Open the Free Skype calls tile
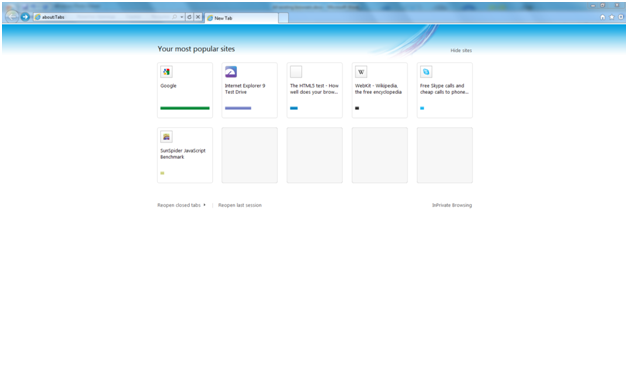The image size is (628, 378). click(445, 90)
